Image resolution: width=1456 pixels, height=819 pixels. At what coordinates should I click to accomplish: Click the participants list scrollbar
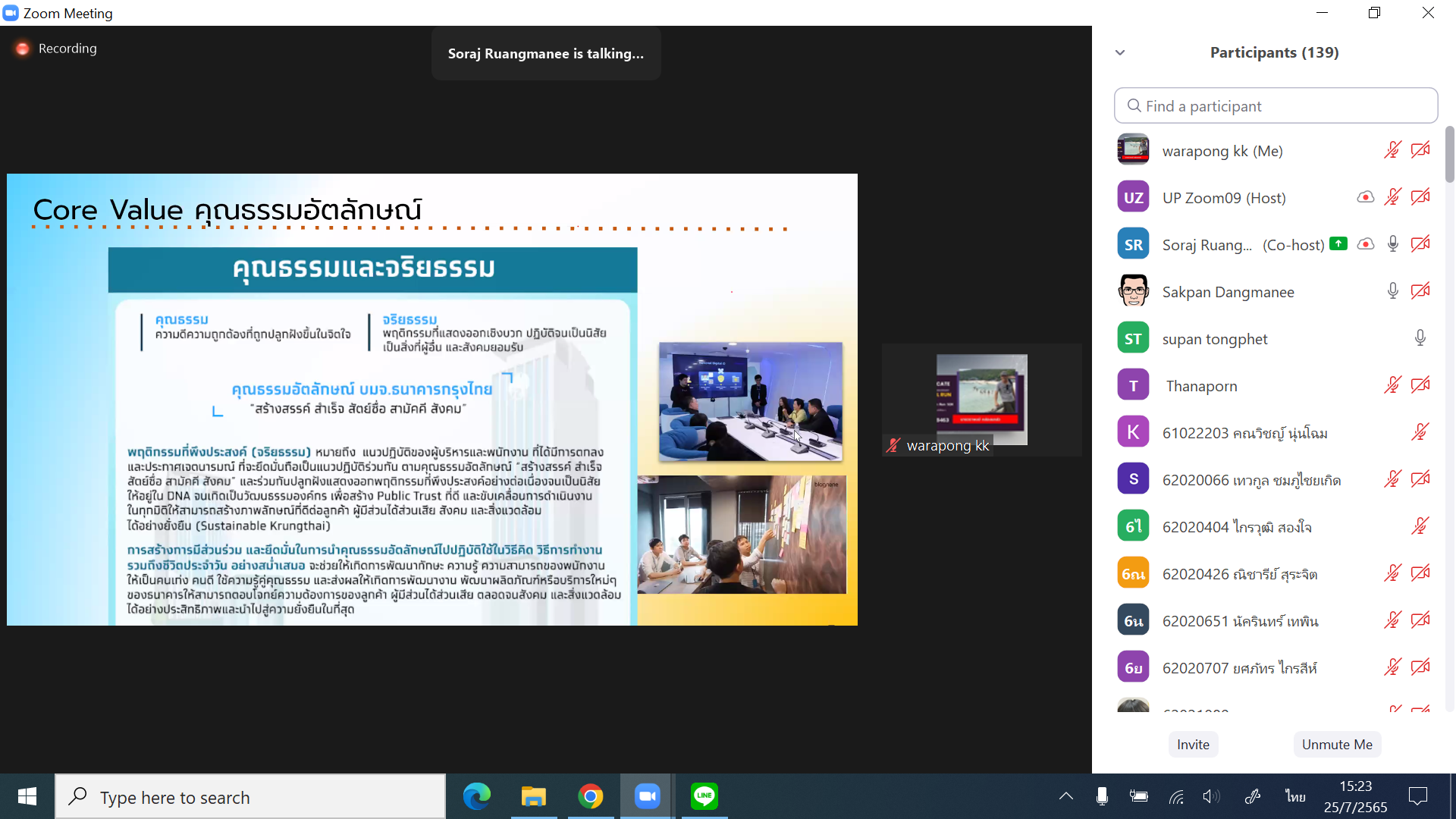pyautogui.click(x=1449, y=154)
